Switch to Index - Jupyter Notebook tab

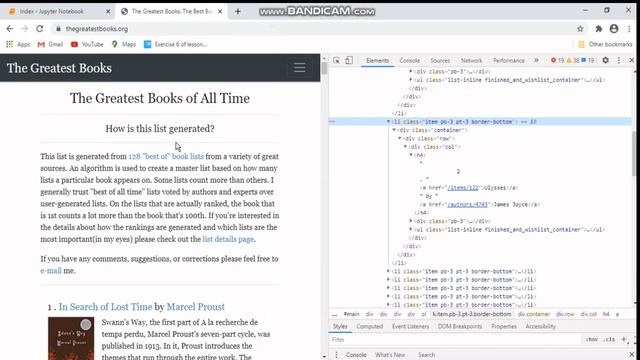pos(51,11)
